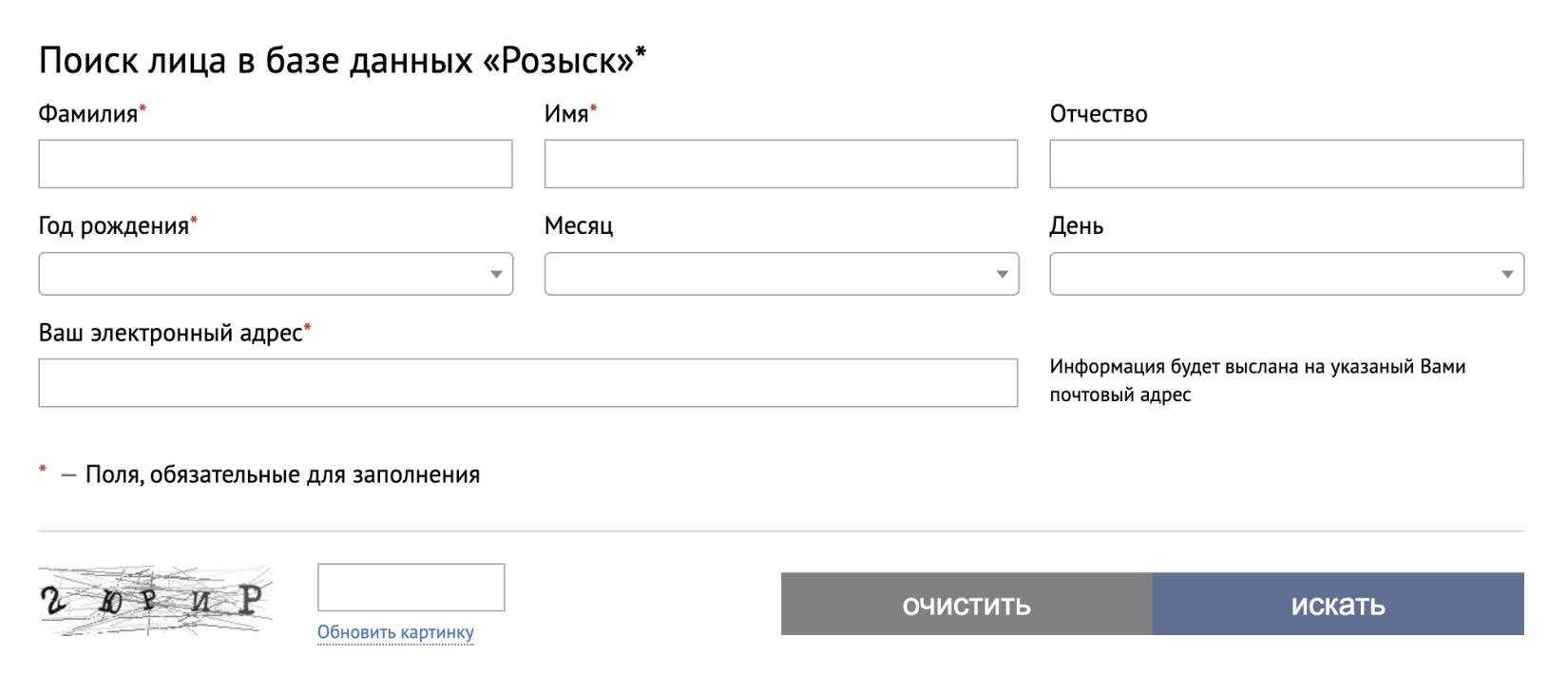Click the Месяц label text
The height and width of the screenshot is (675, 1568).
[578, 225]
